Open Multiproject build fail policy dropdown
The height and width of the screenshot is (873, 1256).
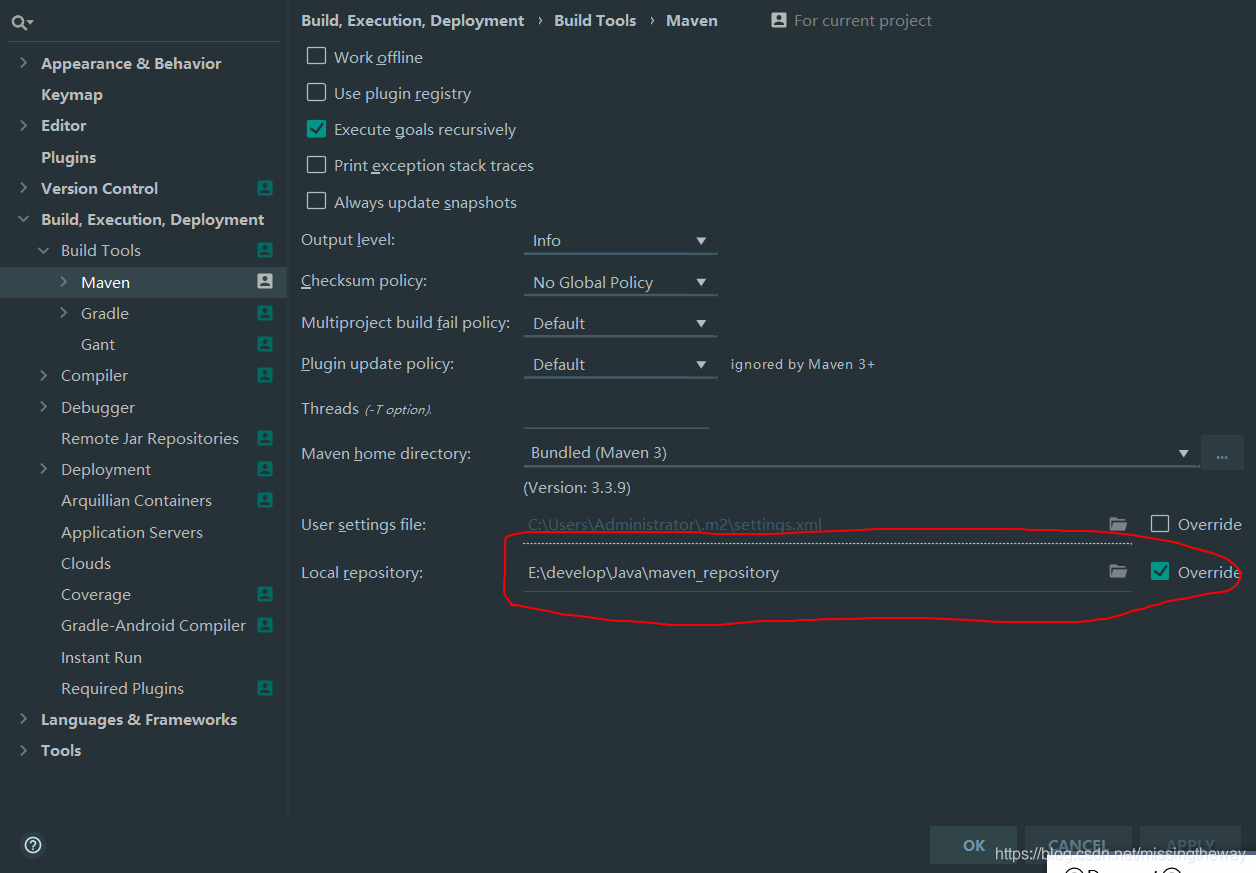[620, 324]
